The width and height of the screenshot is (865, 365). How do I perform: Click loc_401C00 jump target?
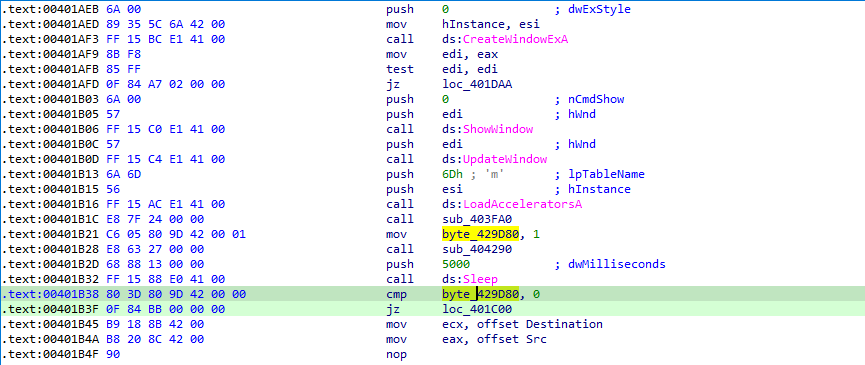pos(477,309)
